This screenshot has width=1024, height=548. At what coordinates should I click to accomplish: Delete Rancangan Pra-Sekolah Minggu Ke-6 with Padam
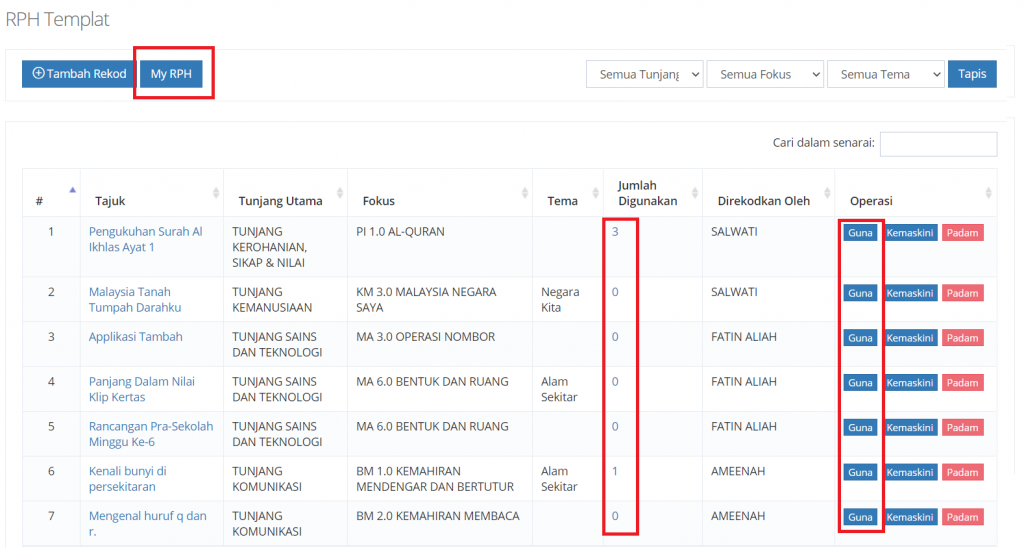click(x=962, y=428)
